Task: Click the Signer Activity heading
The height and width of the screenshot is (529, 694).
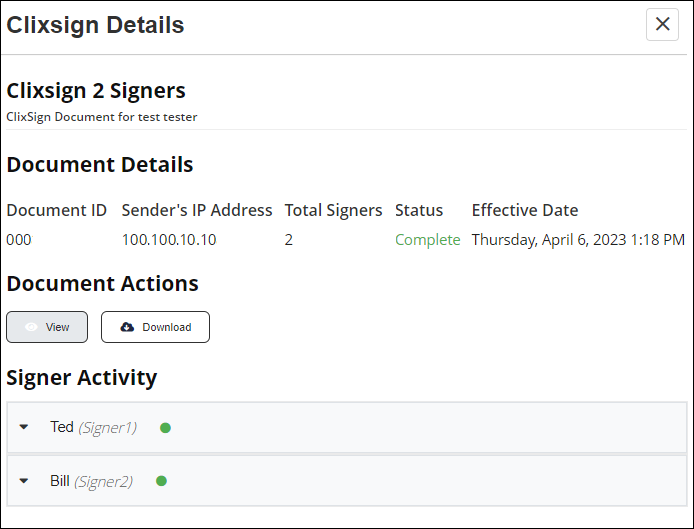Action: [x=81, y=378]
